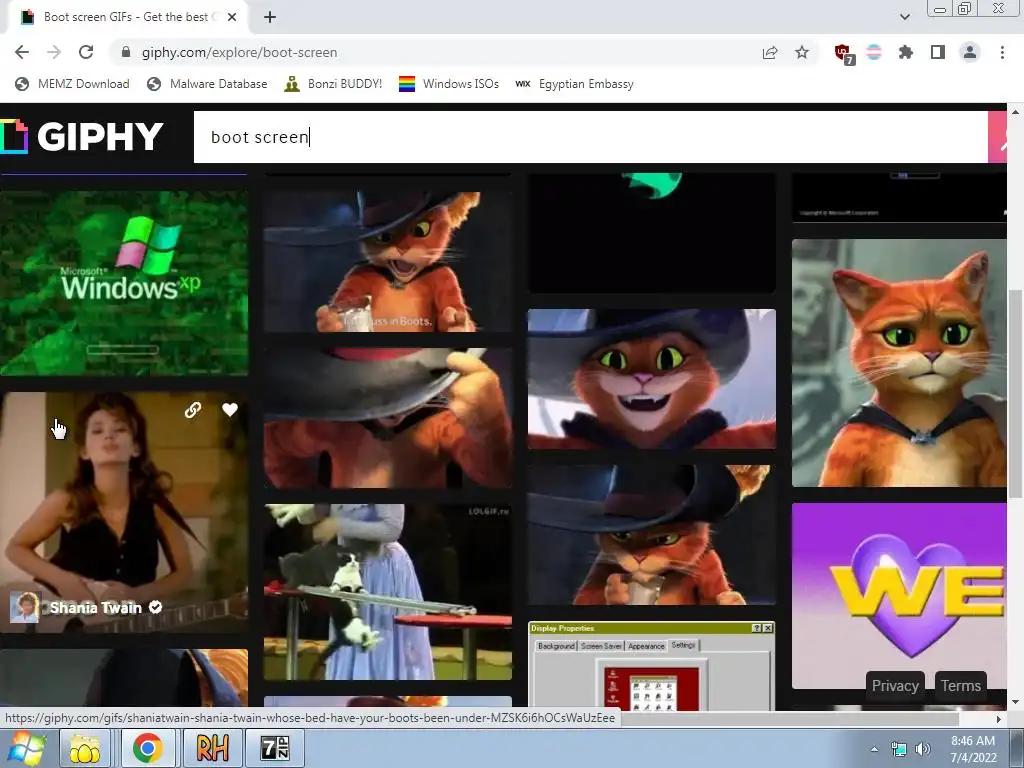Open the RH Resource Hacker taskbar icon
The image size is (1024, 768).
(212, 748)
